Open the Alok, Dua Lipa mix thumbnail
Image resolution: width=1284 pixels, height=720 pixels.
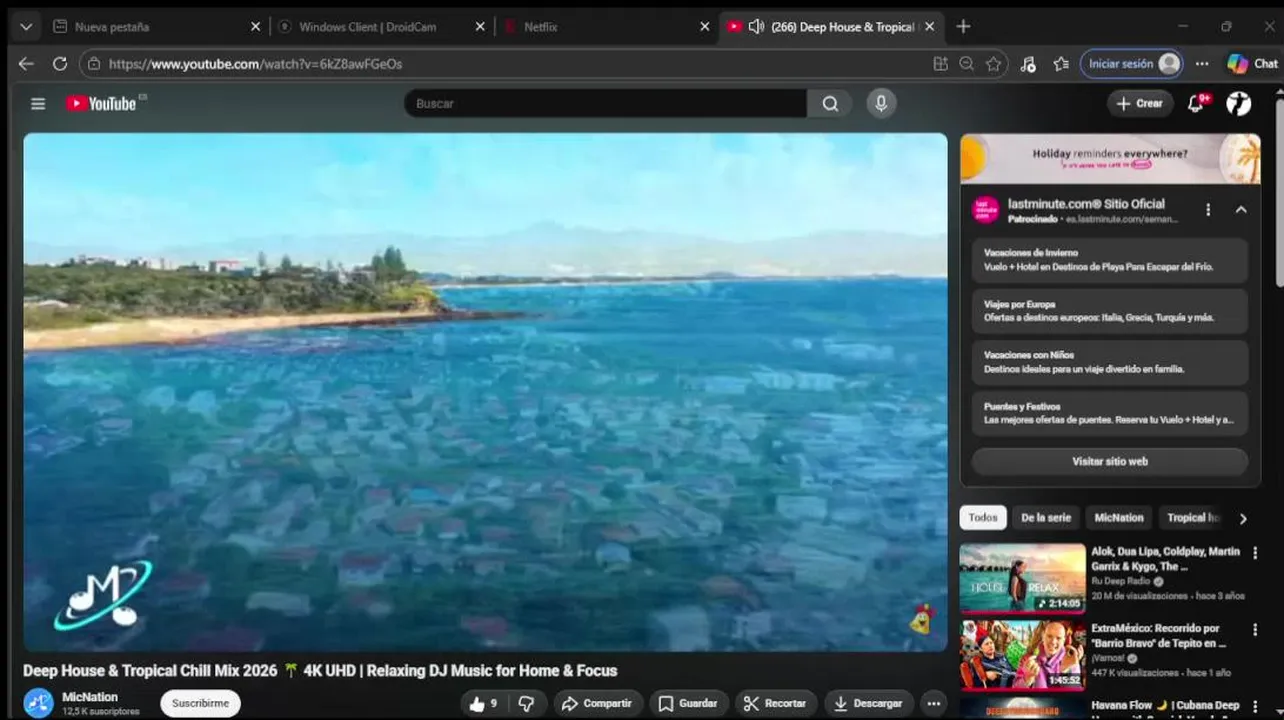point(1022,578)
